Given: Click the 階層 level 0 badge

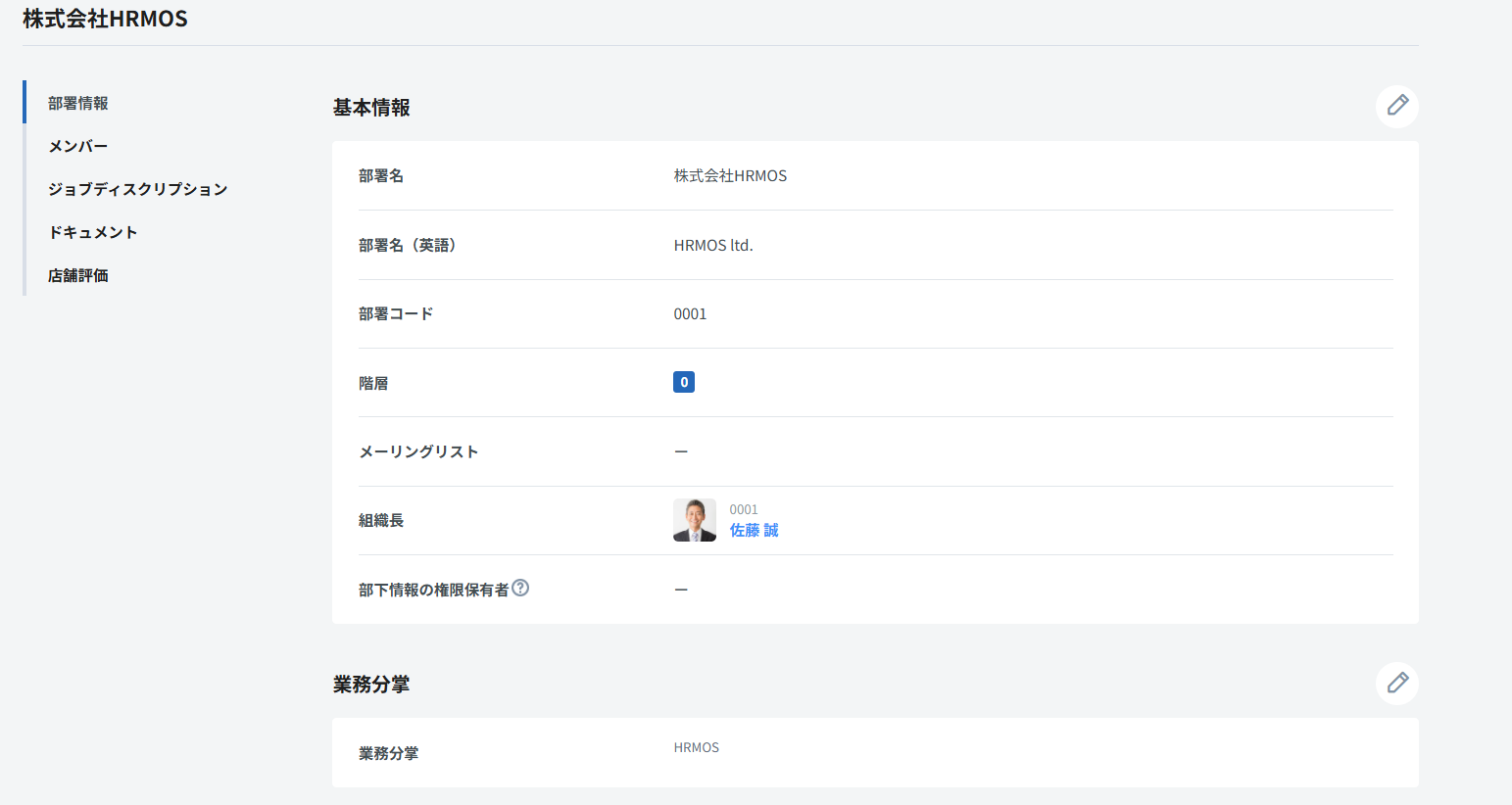Looking at the screenshot, I should [x=684, y=382].
